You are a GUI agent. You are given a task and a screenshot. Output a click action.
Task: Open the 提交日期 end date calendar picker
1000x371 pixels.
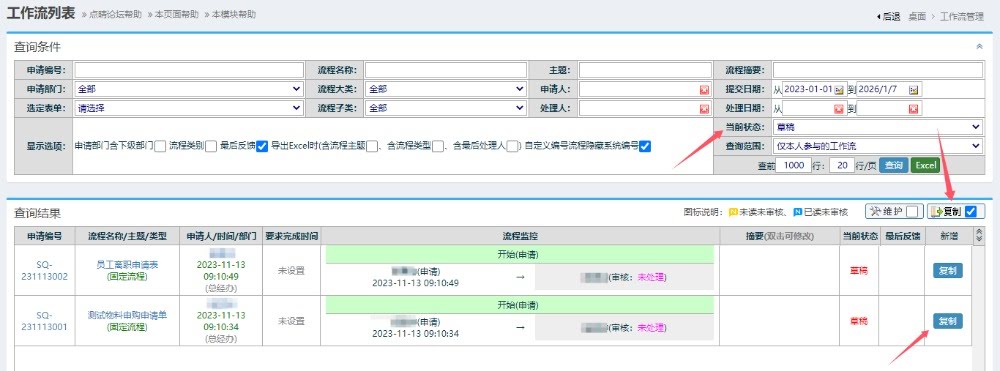[x=914, y=89]
